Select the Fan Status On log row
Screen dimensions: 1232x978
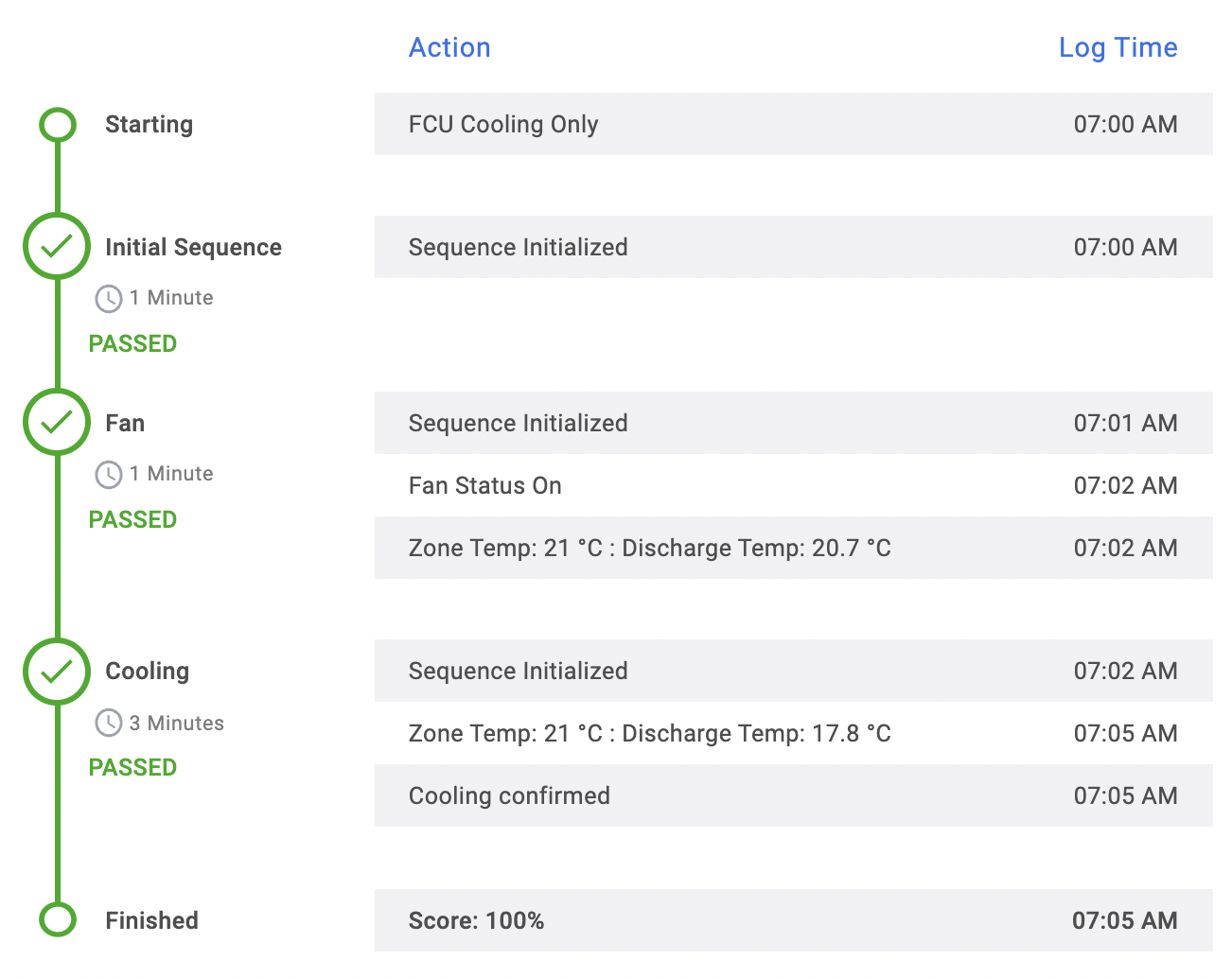coord(793,485)
